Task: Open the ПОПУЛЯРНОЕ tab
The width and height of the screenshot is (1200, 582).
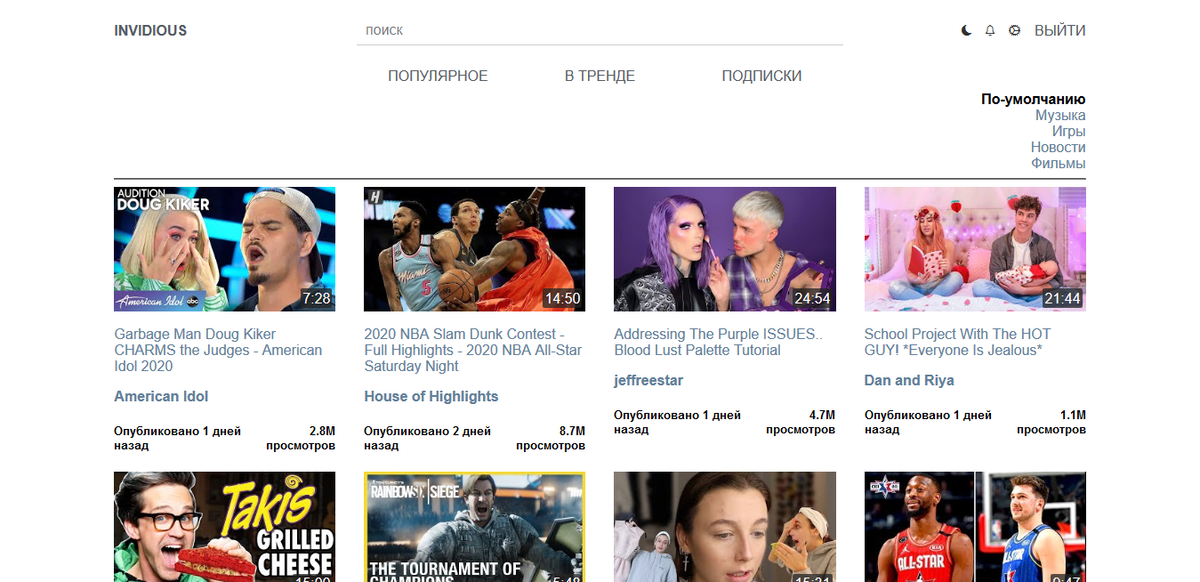Action: coord(438,76)
